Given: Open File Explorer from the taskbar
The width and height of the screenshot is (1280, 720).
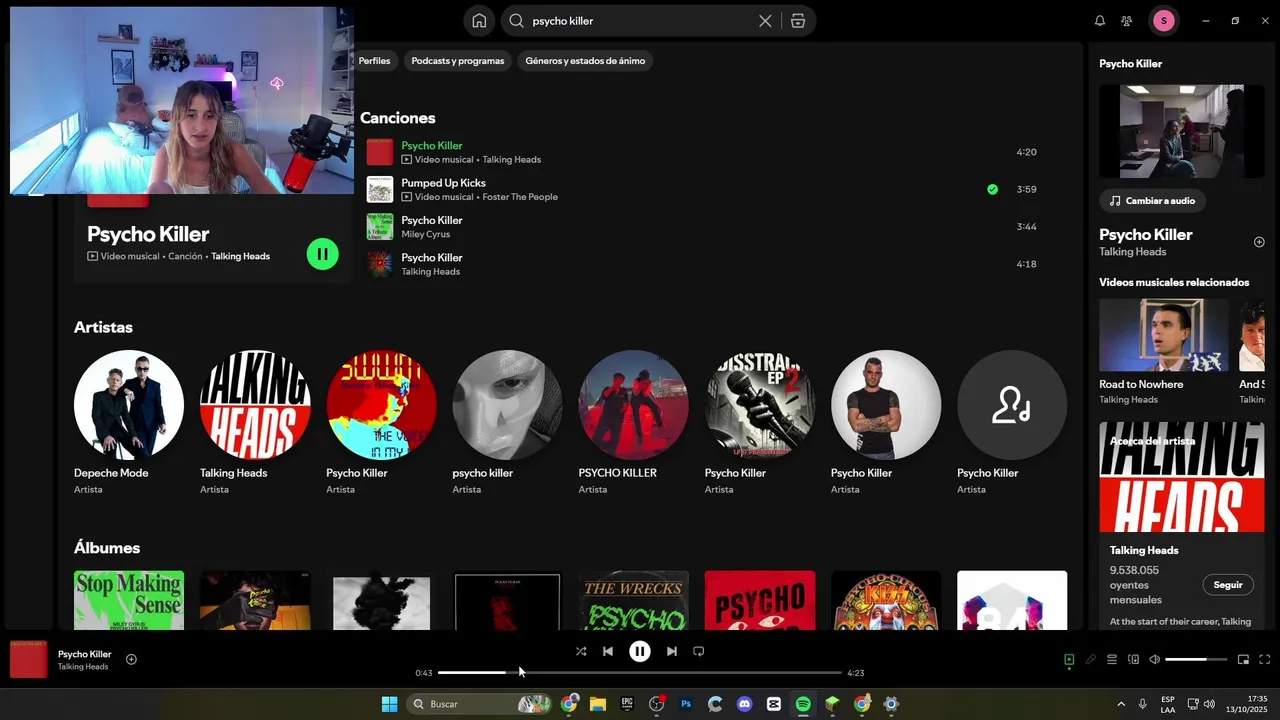Looking at the screenshot, I should pyautogui.click(x=598, y=704).
